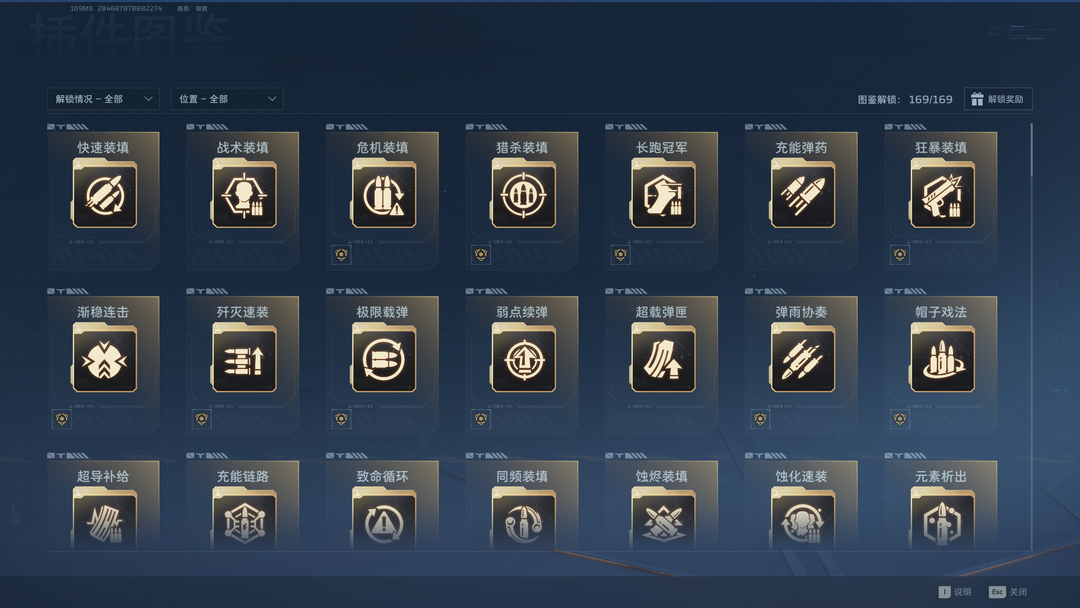Open the 极限载弹 plugin icon
The width and height of the screenshot is (1080, 608).
tap(384, 359)
